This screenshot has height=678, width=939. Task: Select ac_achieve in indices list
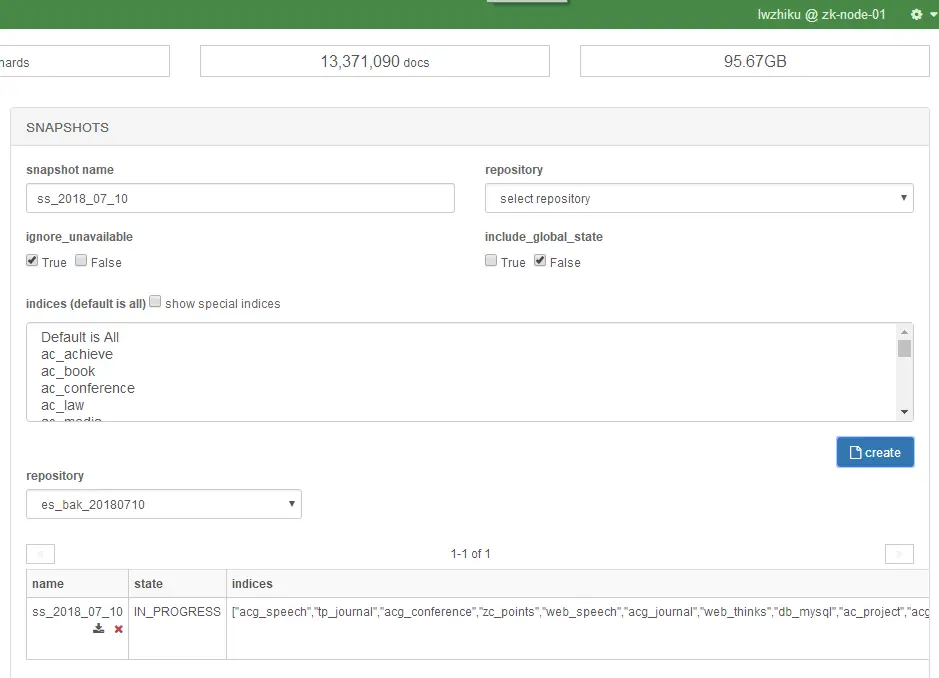click(x=77, y=354)
